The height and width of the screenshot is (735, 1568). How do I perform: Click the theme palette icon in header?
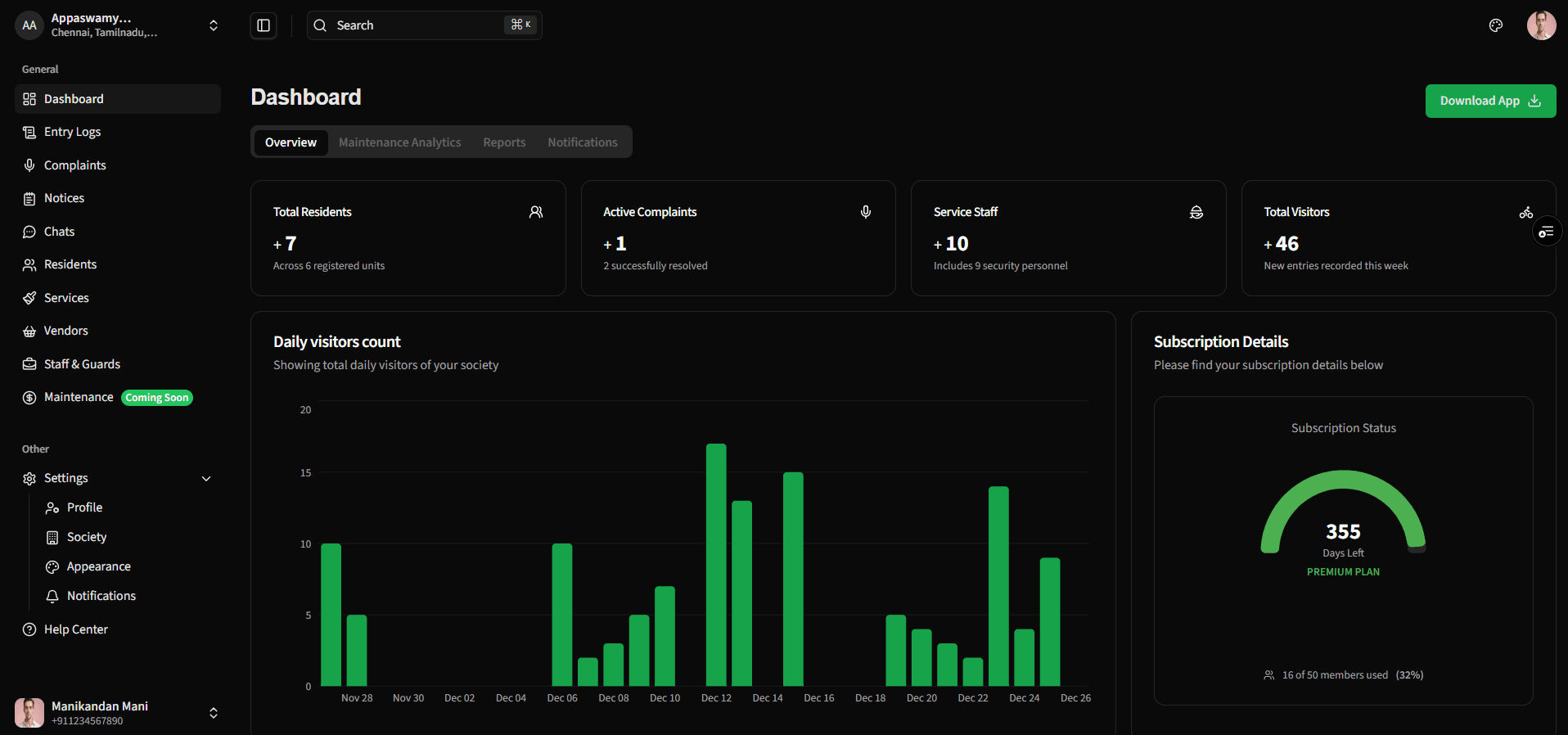pos(1495,25)
